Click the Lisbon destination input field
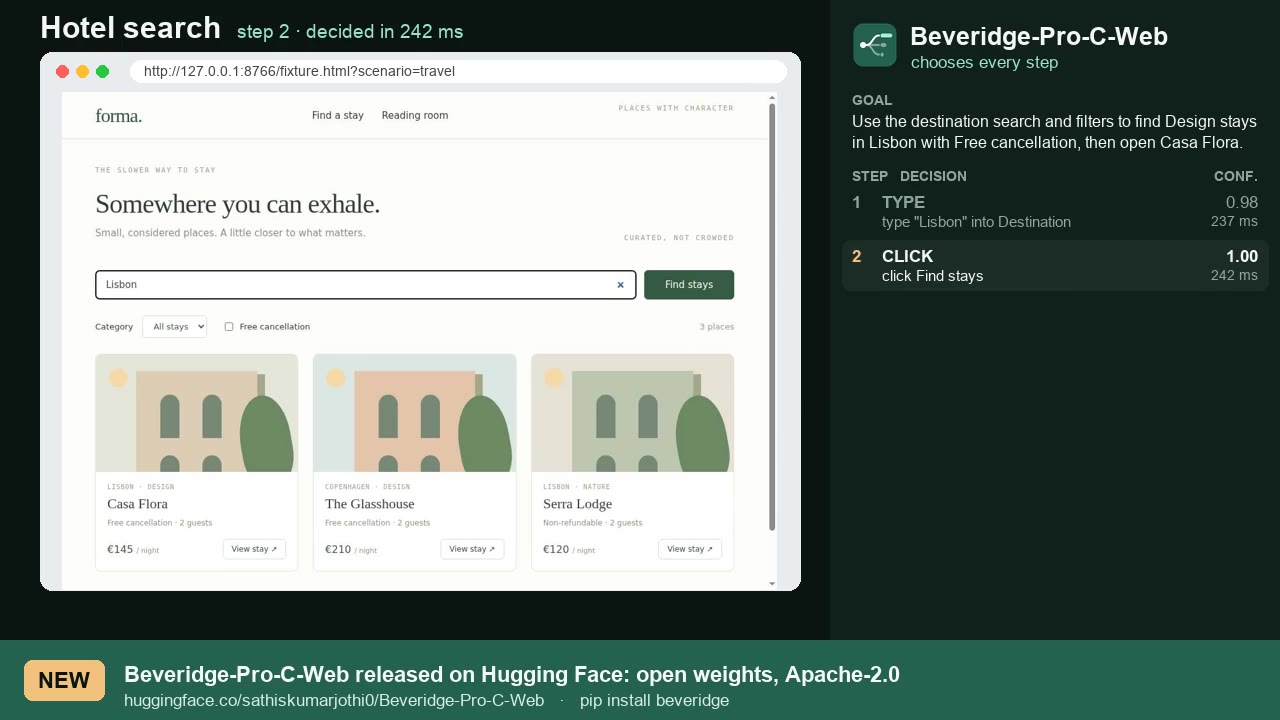The width and height of the screenshot is (1280, 720). (x=365, y=285)
